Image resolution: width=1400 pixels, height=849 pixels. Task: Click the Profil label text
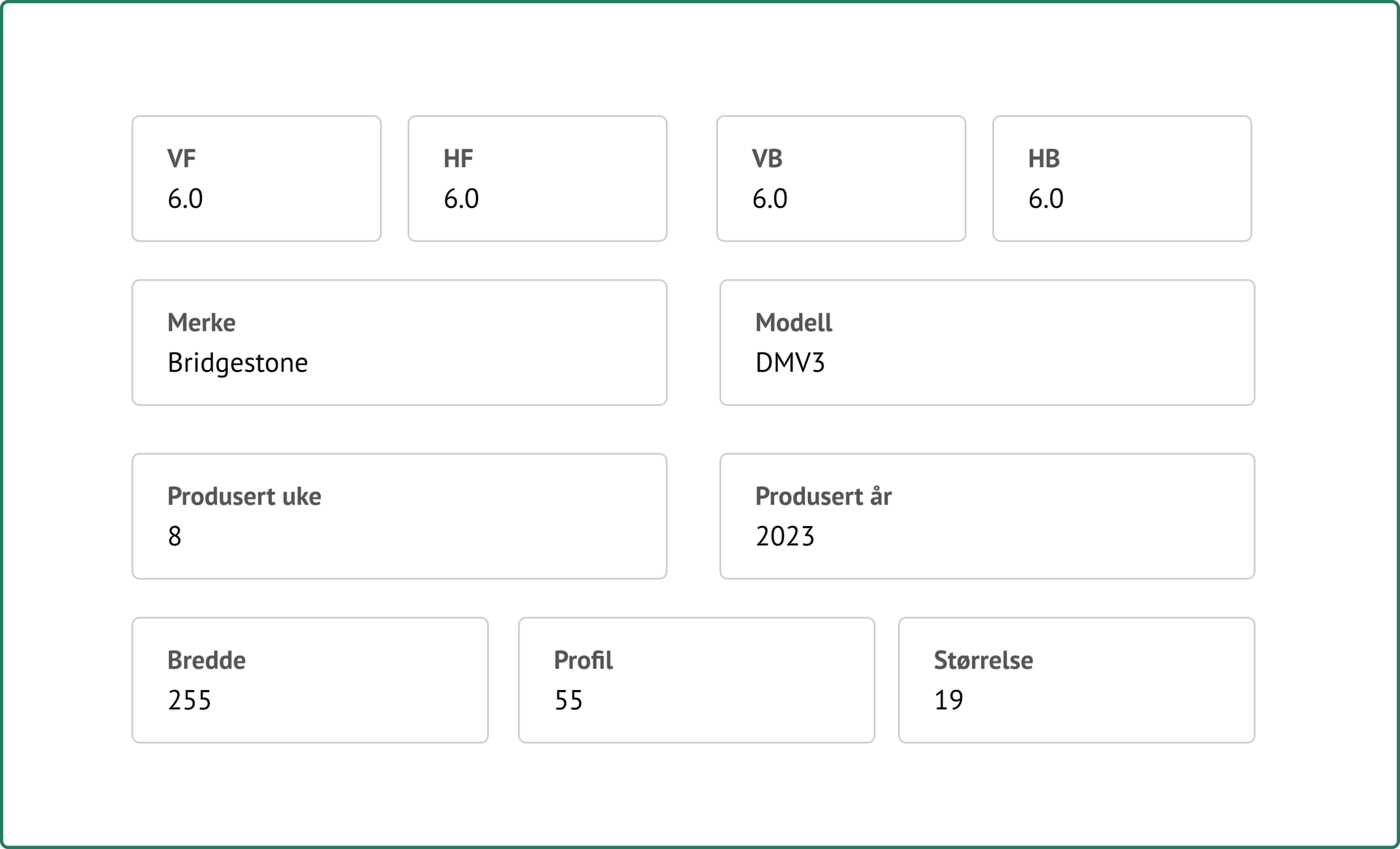tap(583, 660)
